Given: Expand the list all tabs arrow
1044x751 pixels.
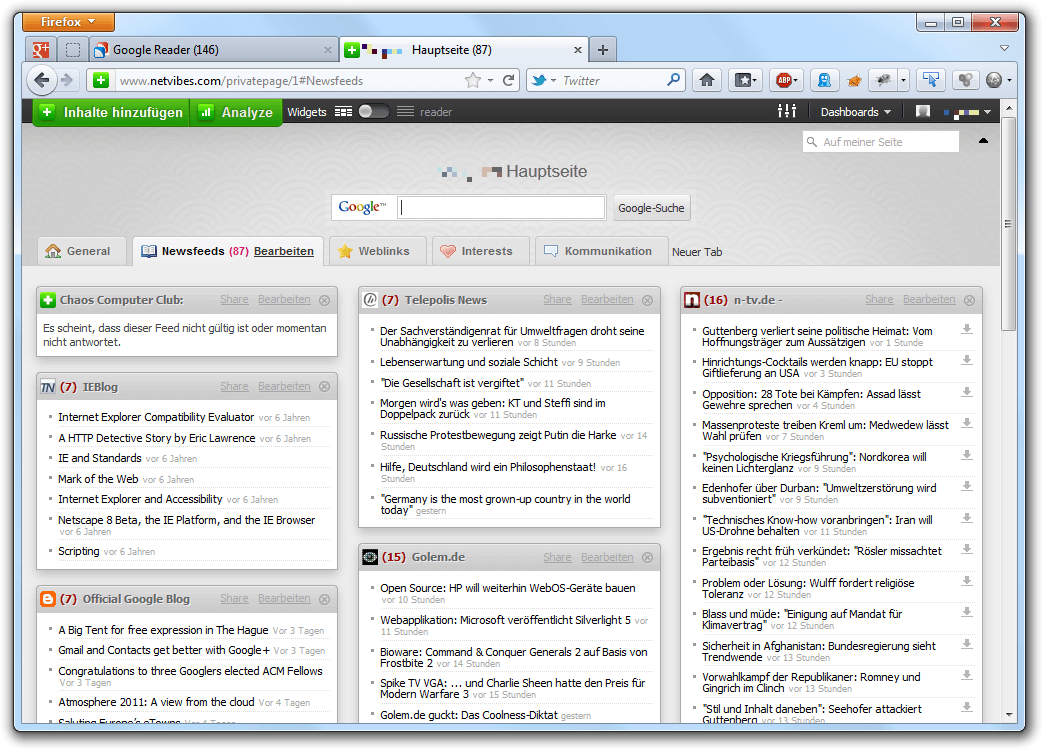Looking at the screenshot, I should click(x=1004, y=48).
